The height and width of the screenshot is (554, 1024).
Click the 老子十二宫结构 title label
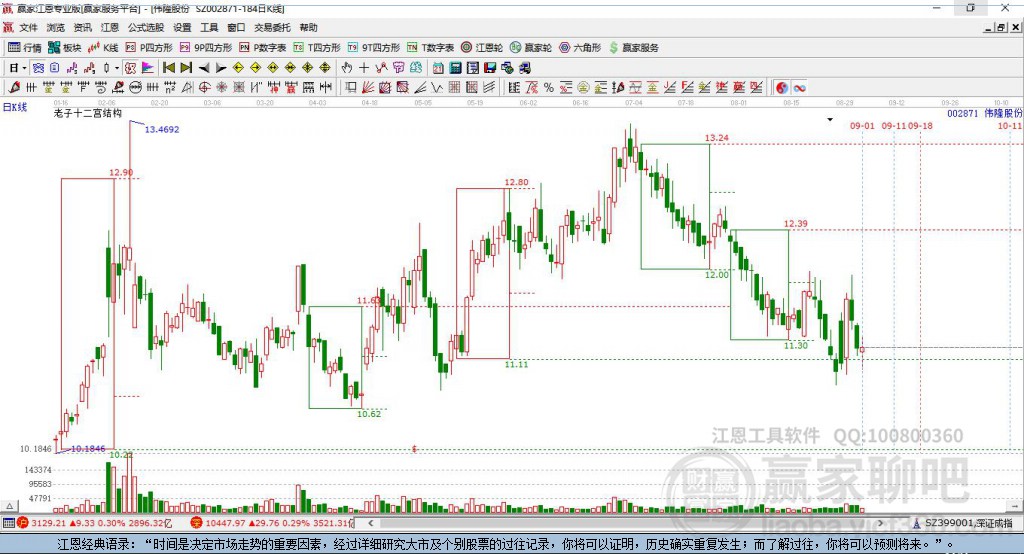coord(88,113)
